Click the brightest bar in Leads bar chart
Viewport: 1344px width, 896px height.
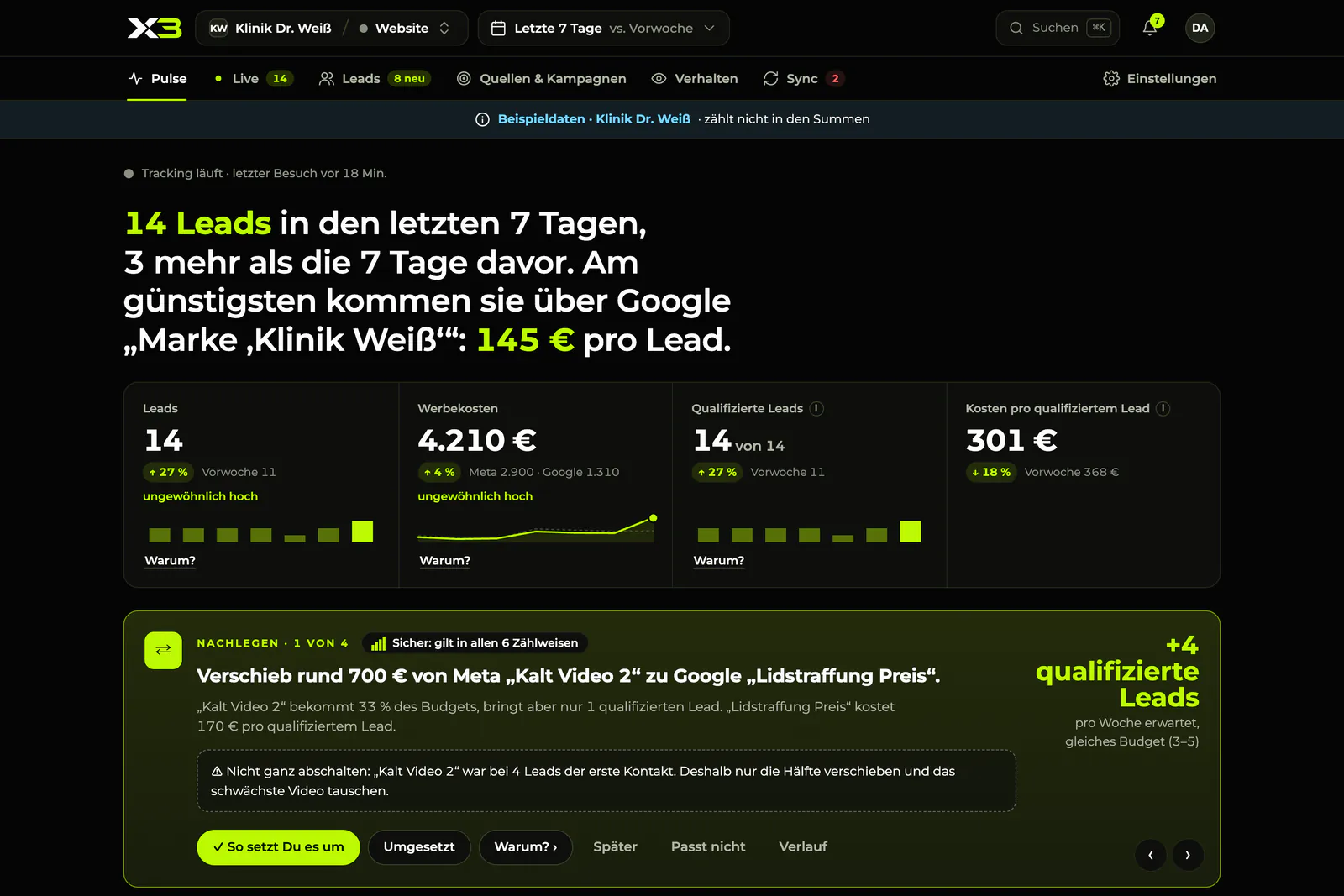[x=362, y=532]
